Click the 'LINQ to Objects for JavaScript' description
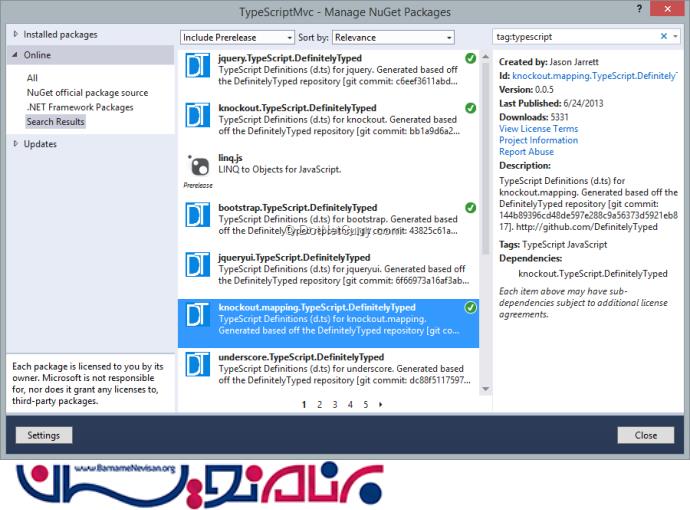The image size is (690, 510). pyautogui.click(x=279, y=169)
